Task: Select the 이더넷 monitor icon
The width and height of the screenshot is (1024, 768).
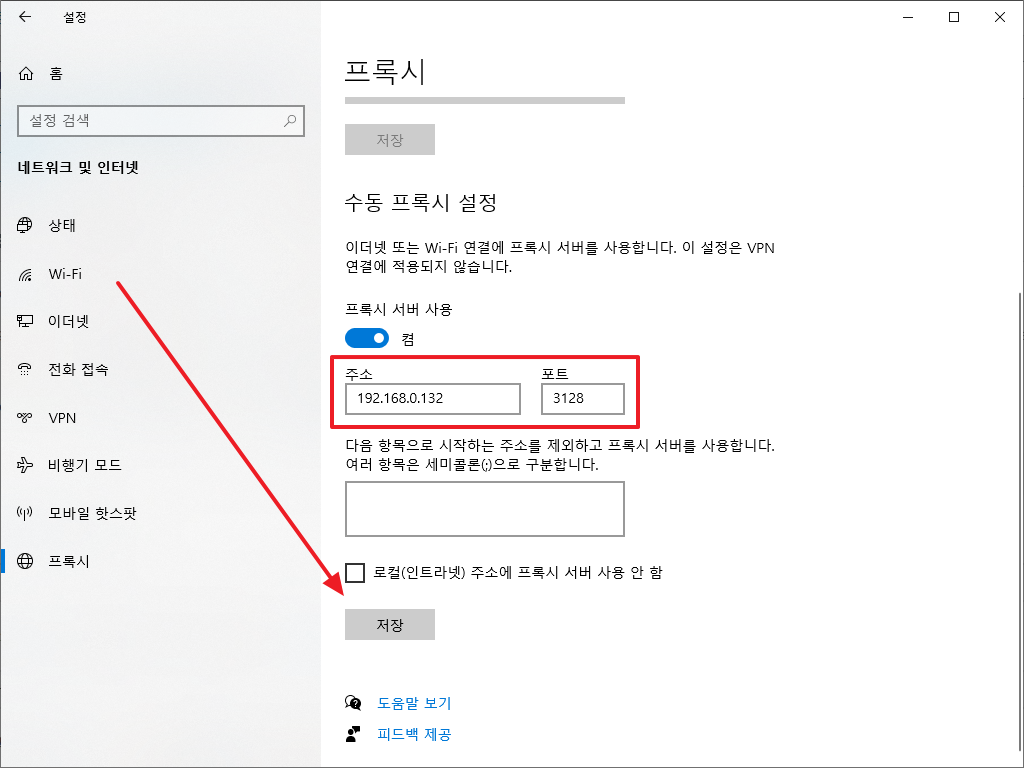Action: point(25,321)
